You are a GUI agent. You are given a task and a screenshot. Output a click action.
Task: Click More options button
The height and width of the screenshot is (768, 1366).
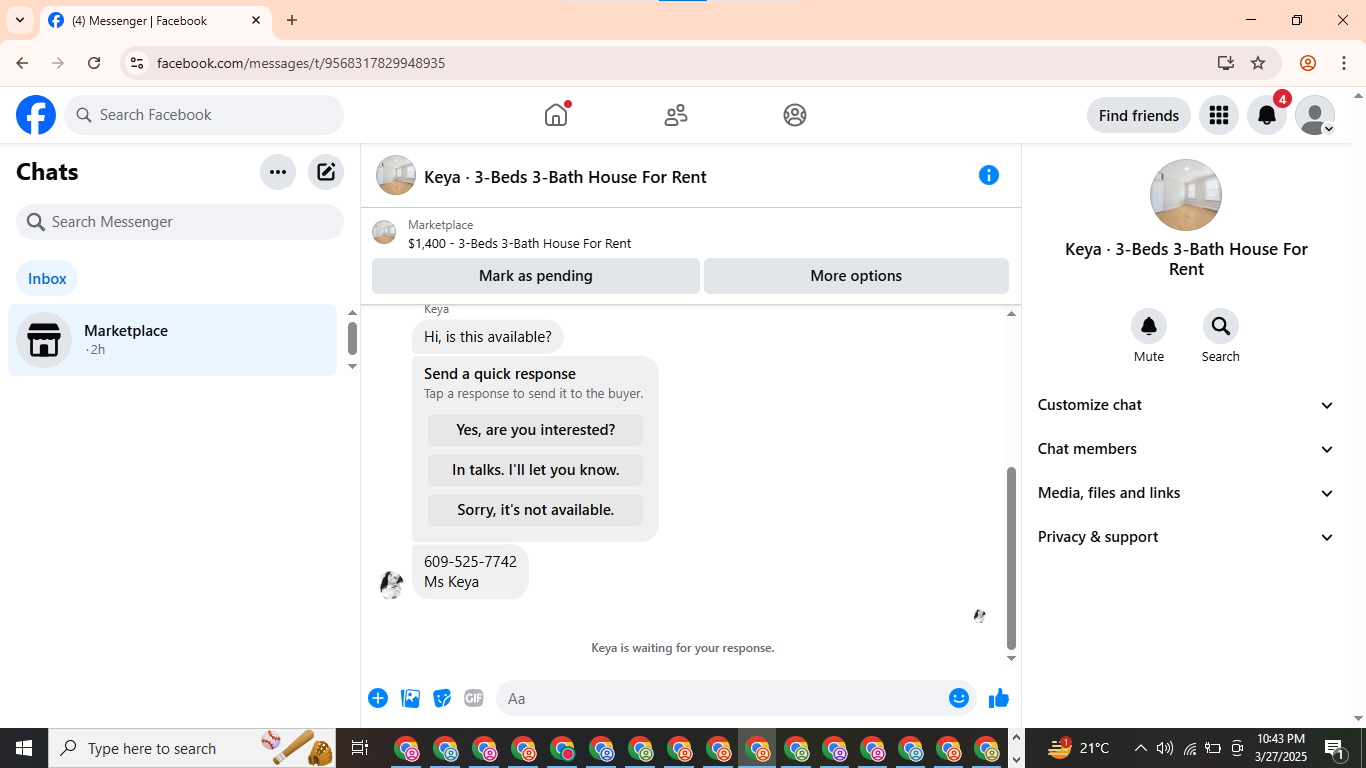click(856, 276)
